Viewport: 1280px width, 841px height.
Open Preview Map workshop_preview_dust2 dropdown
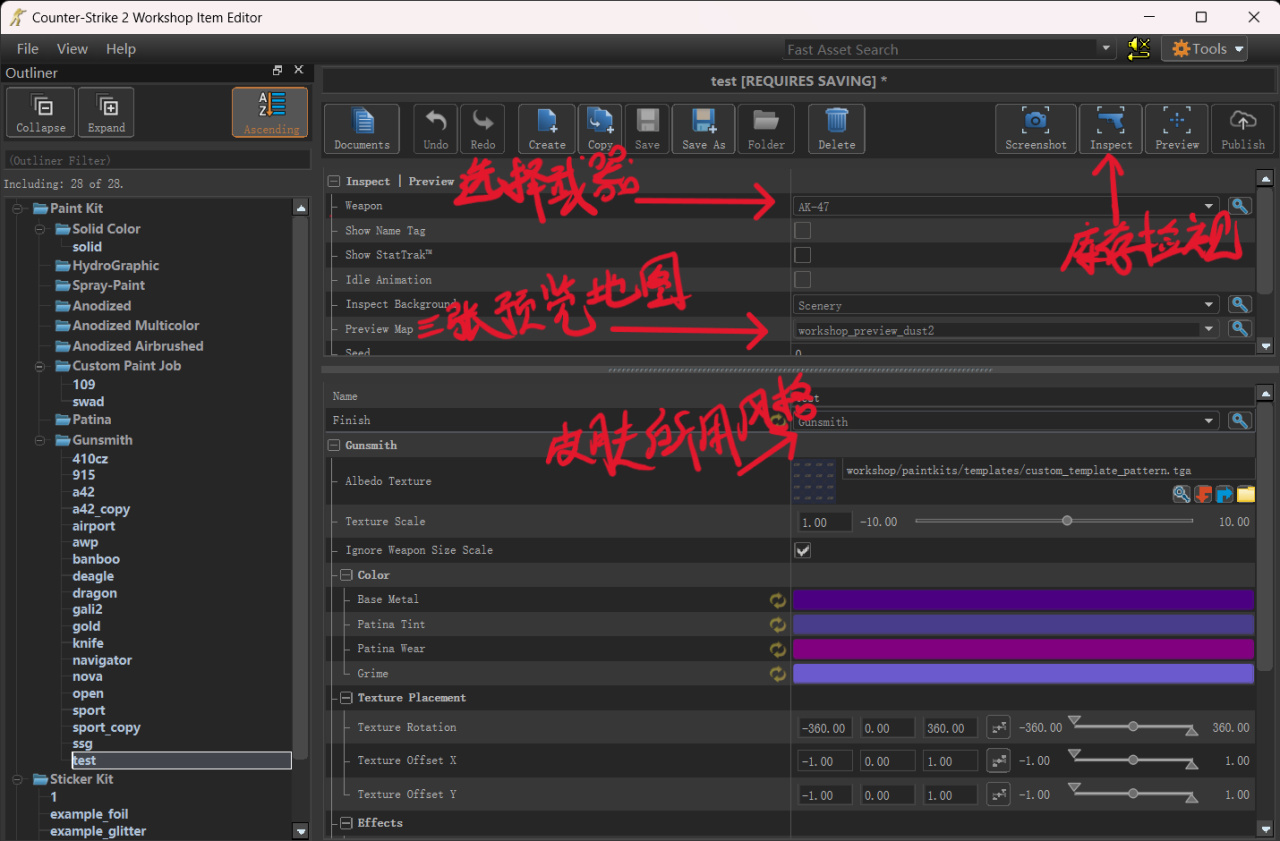[x=1006, y=329]
